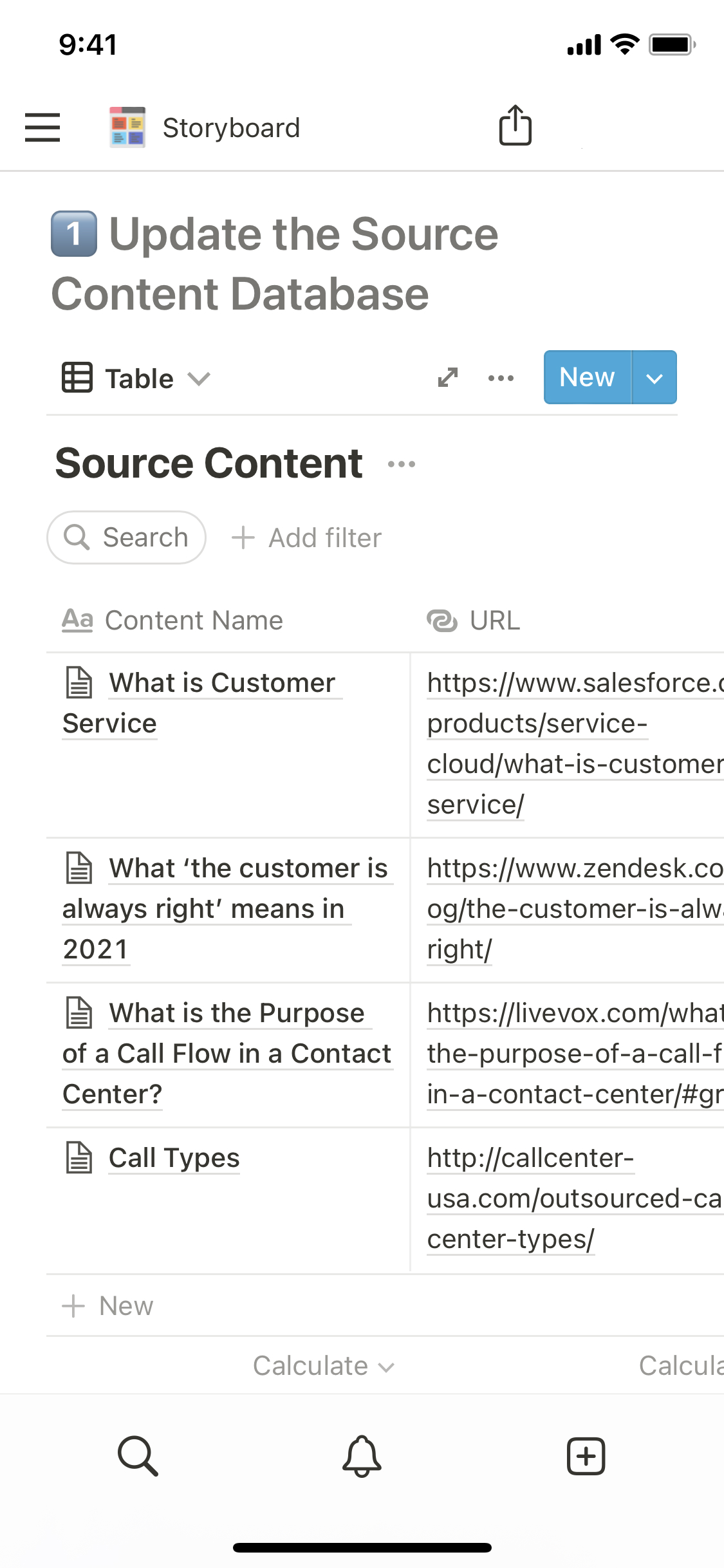Click the Search field in Source Content
Screen dimensions: 724x1568
click(127, 537)
